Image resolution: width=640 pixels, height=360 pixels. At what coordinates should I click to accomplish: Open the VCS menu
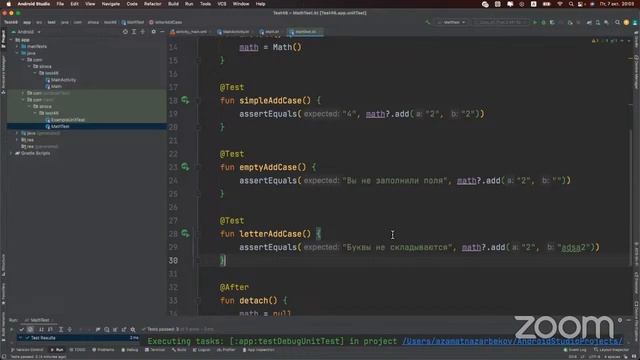click(x=222, y=4)
